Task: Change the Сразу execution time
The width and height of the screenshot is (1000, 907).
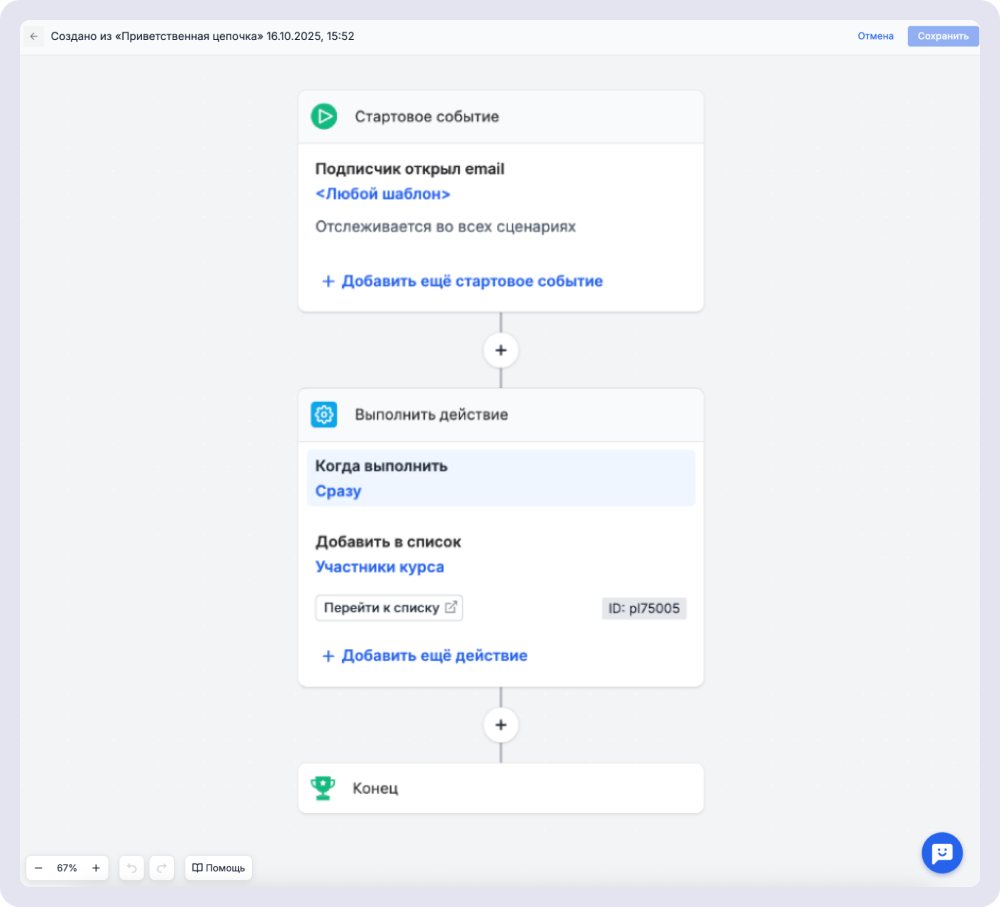Action: tap(338, 491)
